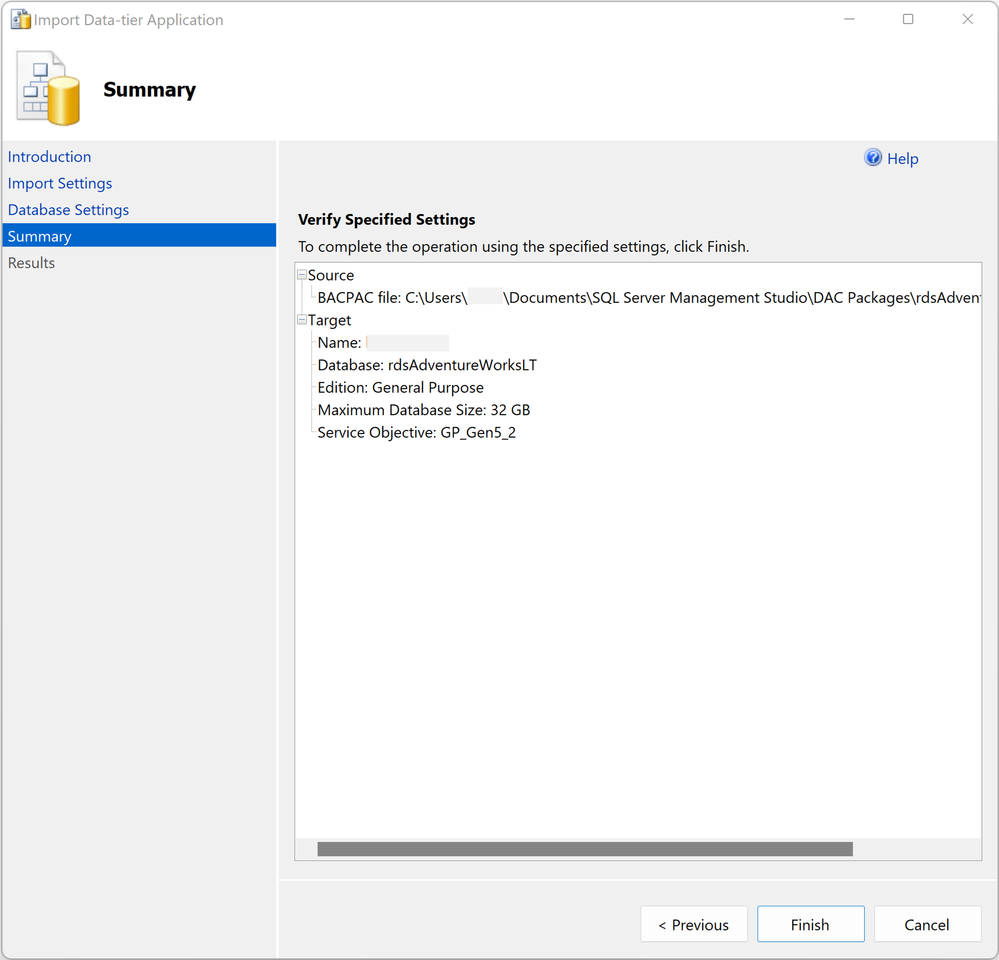Click the blue Help question mark icon
The width and height of the screenshot is (999, 960).
[x=873, y=157]
